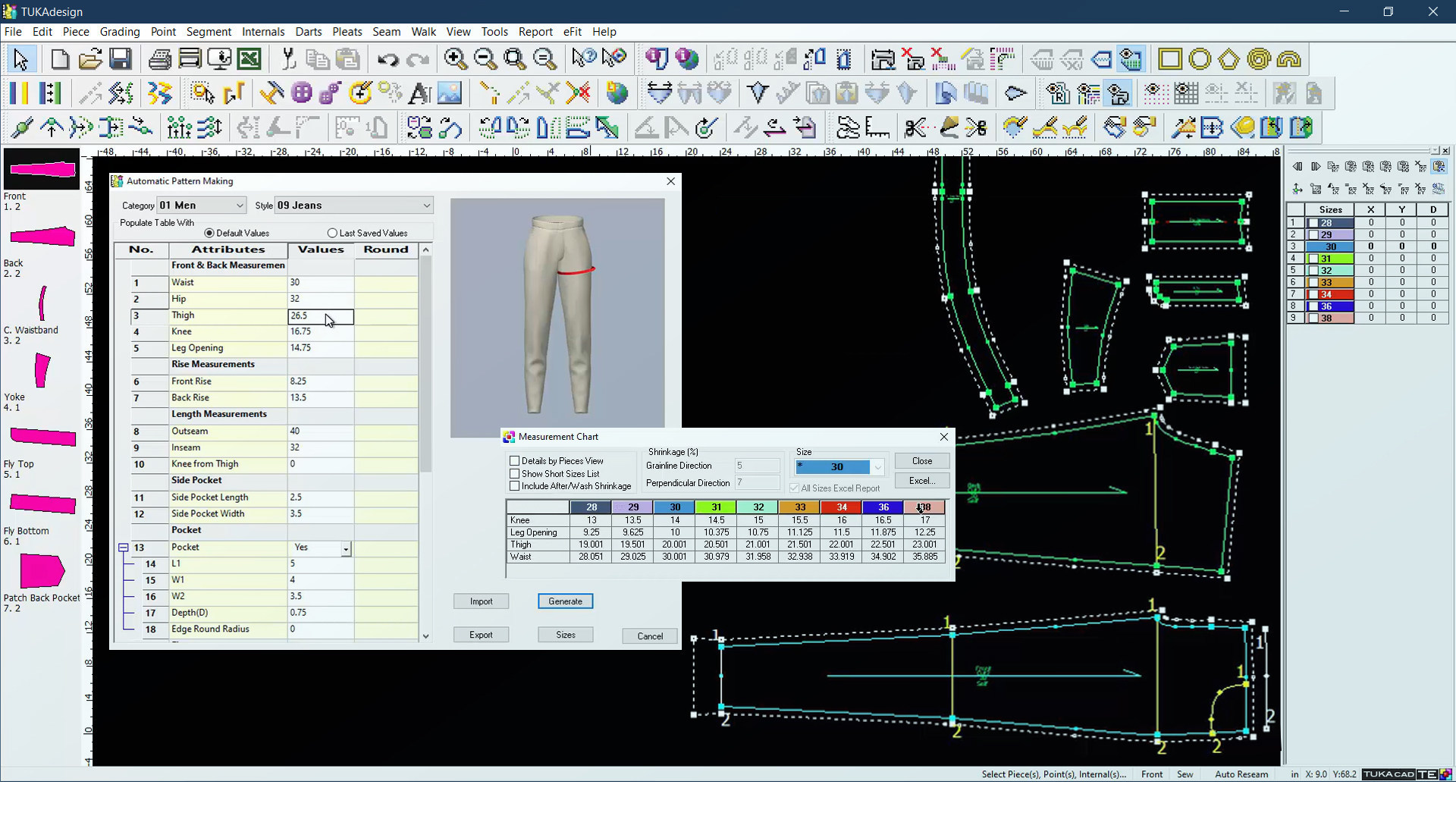This screenshot has width=1456, height=819.
Task: Select Last Saved Values radio button
Action: coord(332,234)
